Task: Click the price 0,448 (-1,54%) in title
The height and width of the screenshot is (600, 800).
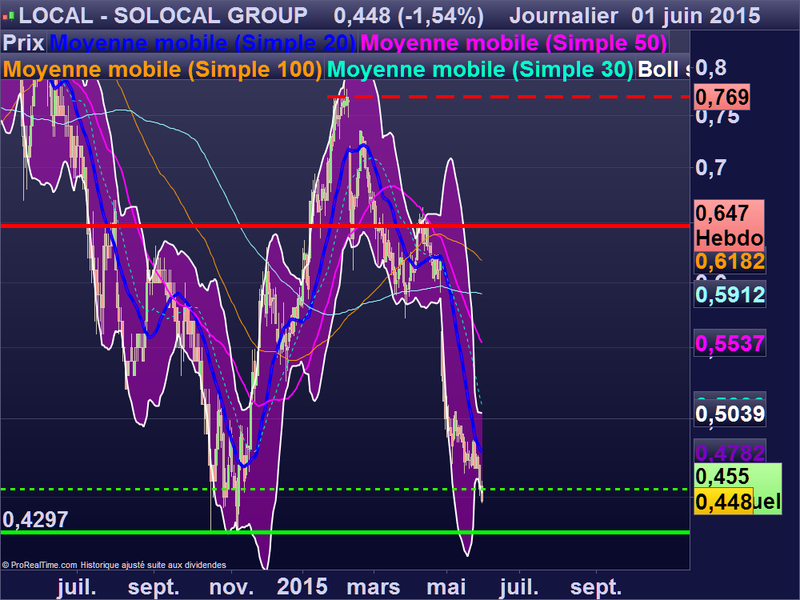Action: point(409,16)
